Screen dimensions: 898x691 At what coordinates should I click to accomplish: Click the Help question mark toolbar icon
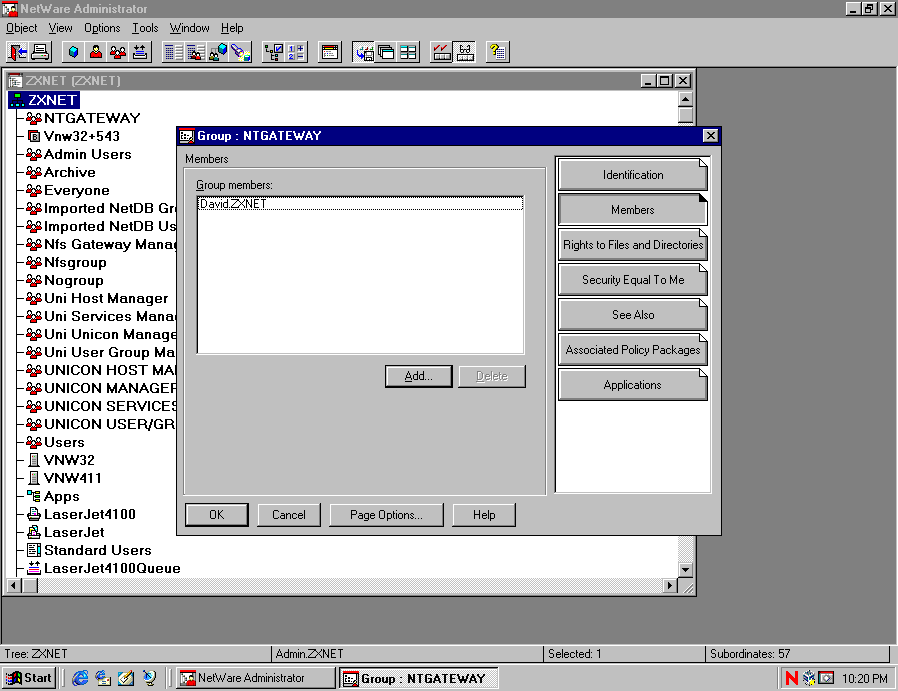tap(497, 52)
